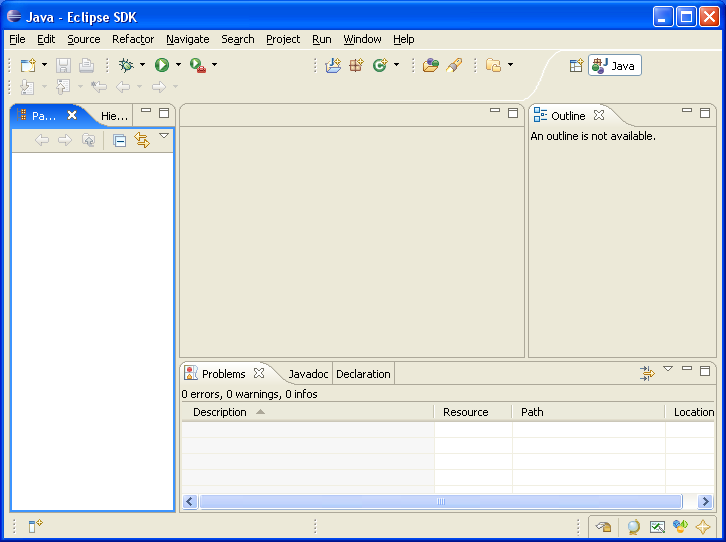The width and height of the screenshot is (726, 542).
Task: Click the Path column header
Action: pyautogui.click(x=588, y=412)
